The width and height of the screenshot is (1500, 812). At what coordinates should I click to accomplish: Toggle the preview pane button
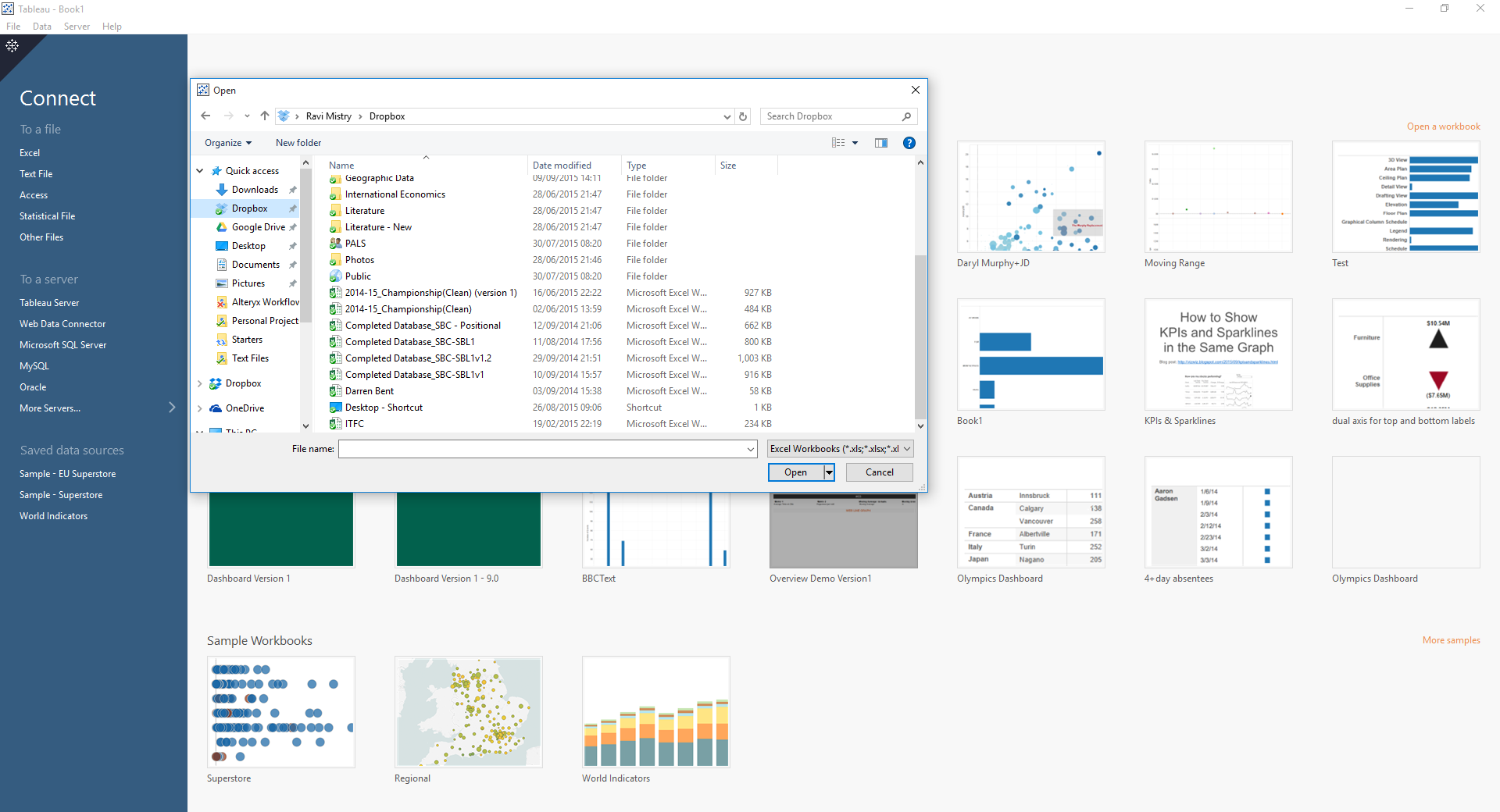click(x=881, y=143)
